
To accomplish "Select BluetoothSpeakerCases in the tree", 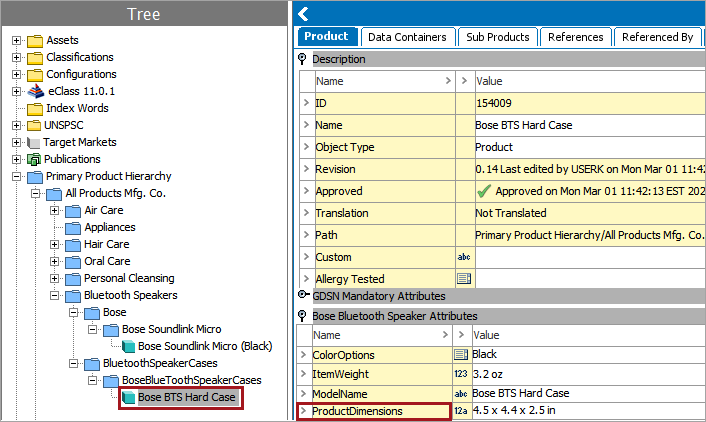I will point(160,363).
